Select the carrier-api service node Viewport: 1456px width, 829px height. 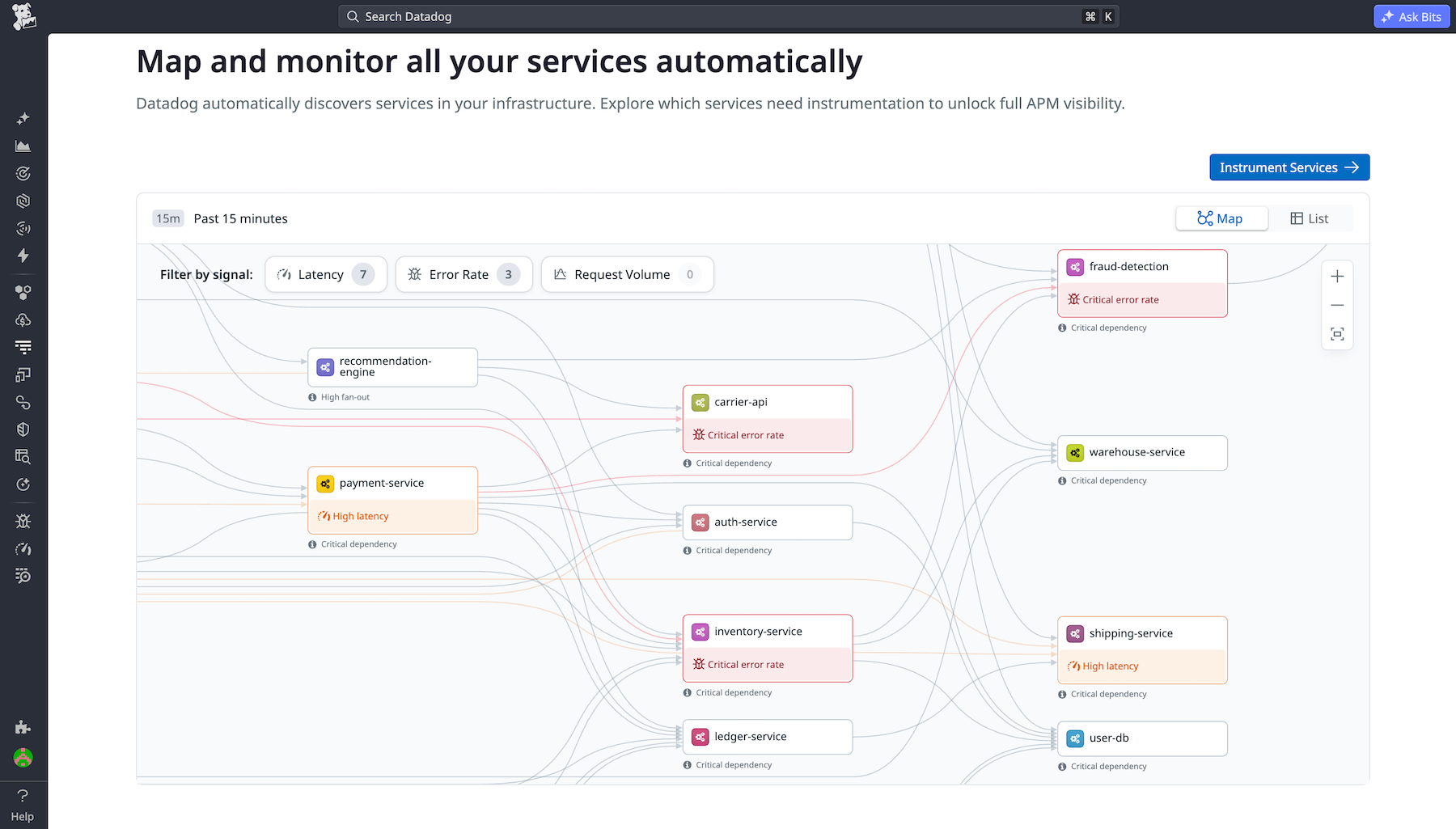[x=768, y=419]
